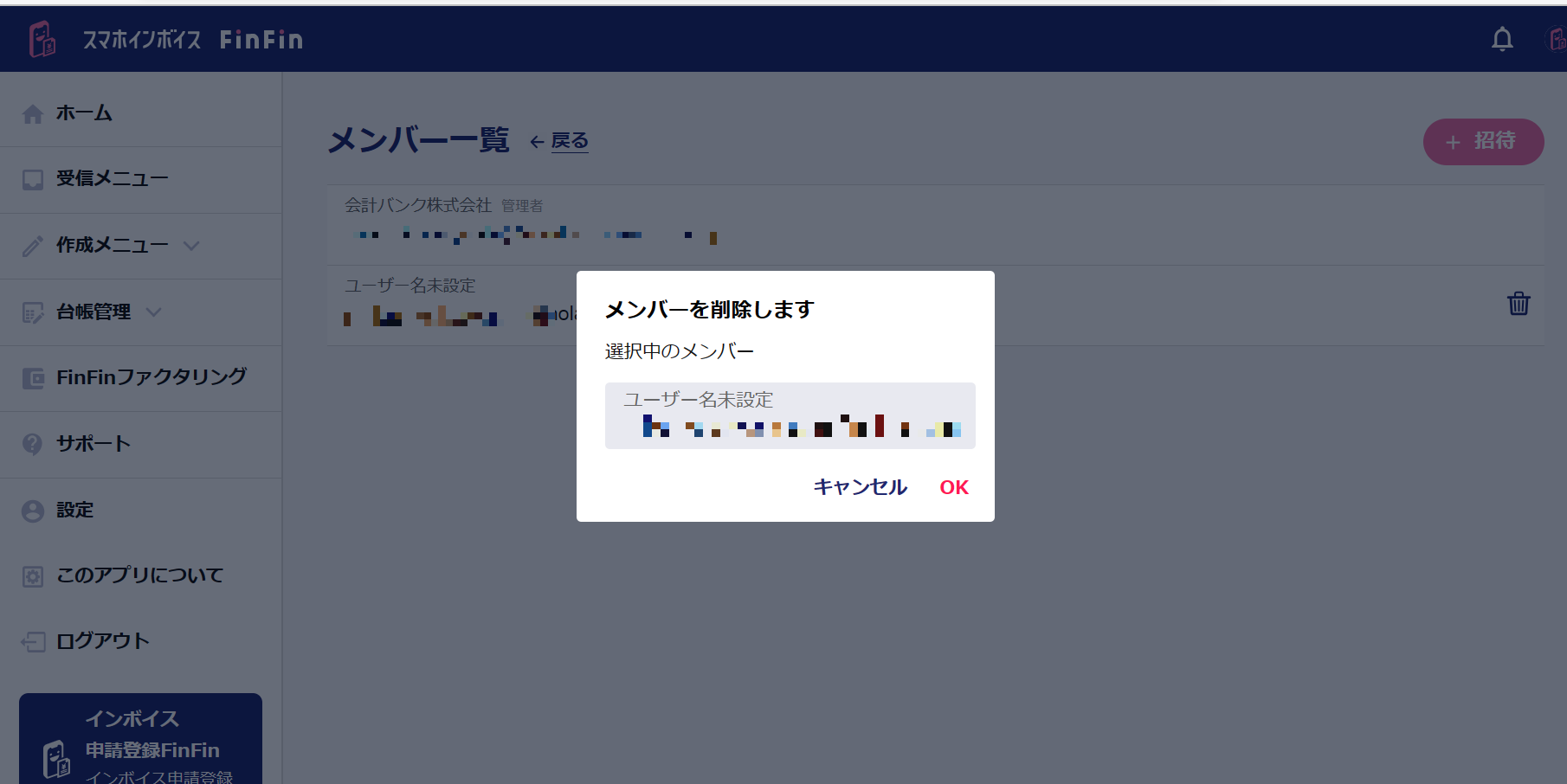Viewport: 1567px width, 784px height.
Task: Click the ログアウト exit icon
Action: click(33, 642)
